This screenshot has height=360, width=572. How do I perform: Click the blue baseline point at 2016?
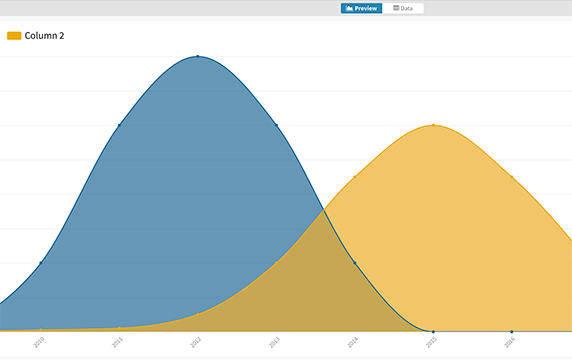click(511, 332)
